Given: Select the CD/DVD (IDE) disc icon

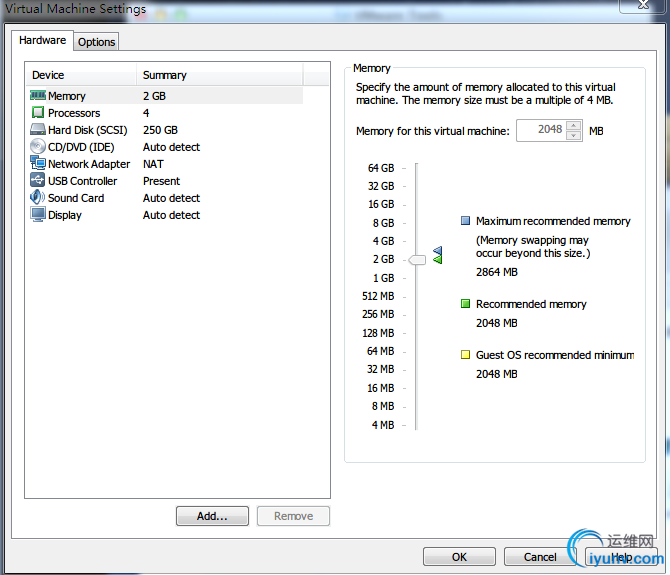Looking at the screenshot, I should (x=38, y=146).
